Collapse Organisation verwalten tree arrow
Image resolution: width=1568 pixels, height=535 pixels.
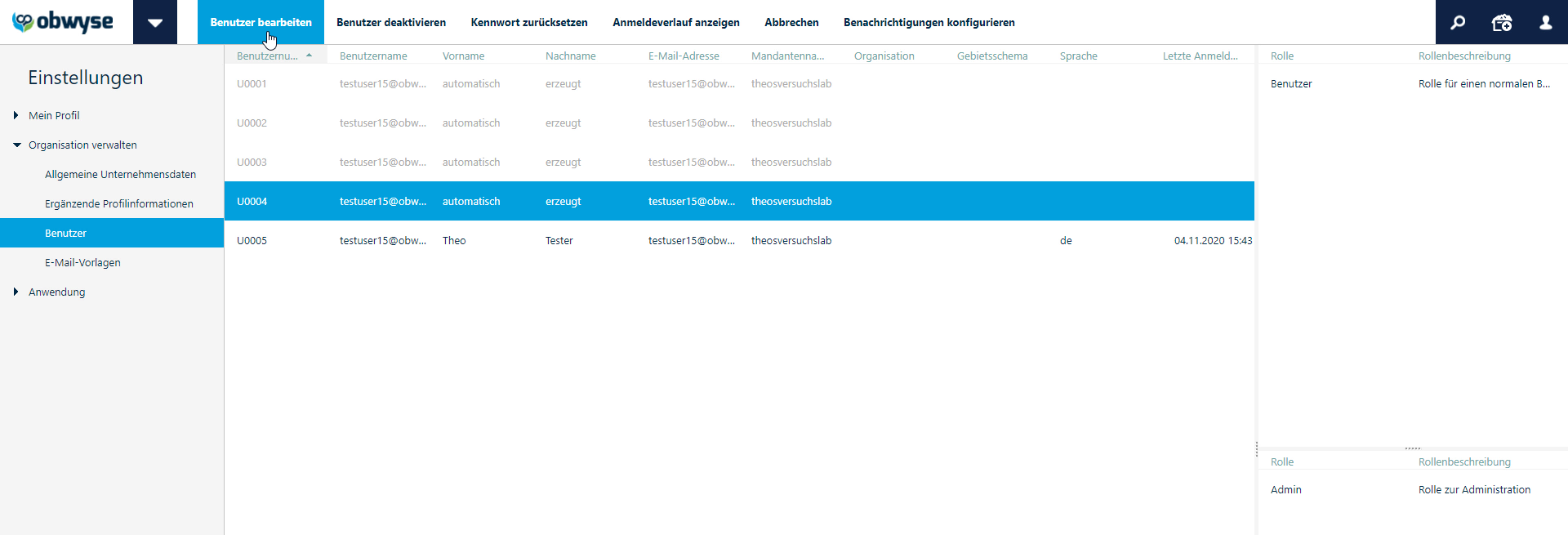pyautogui.click(x=16, y=145)
